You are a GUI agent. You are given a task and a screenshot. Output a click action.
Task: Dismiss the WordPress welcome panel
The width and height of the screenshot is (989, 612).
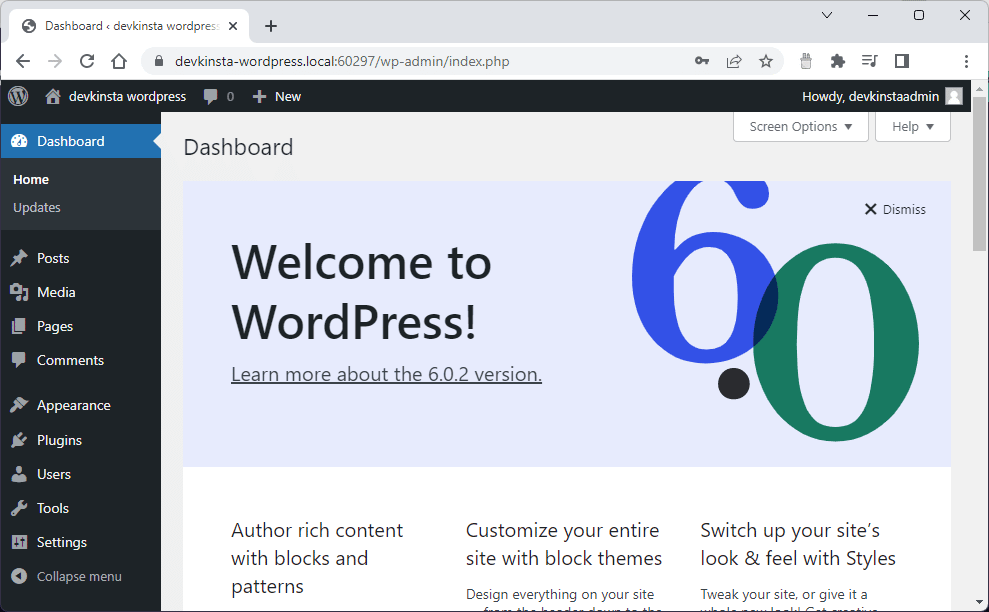(894, 209)
